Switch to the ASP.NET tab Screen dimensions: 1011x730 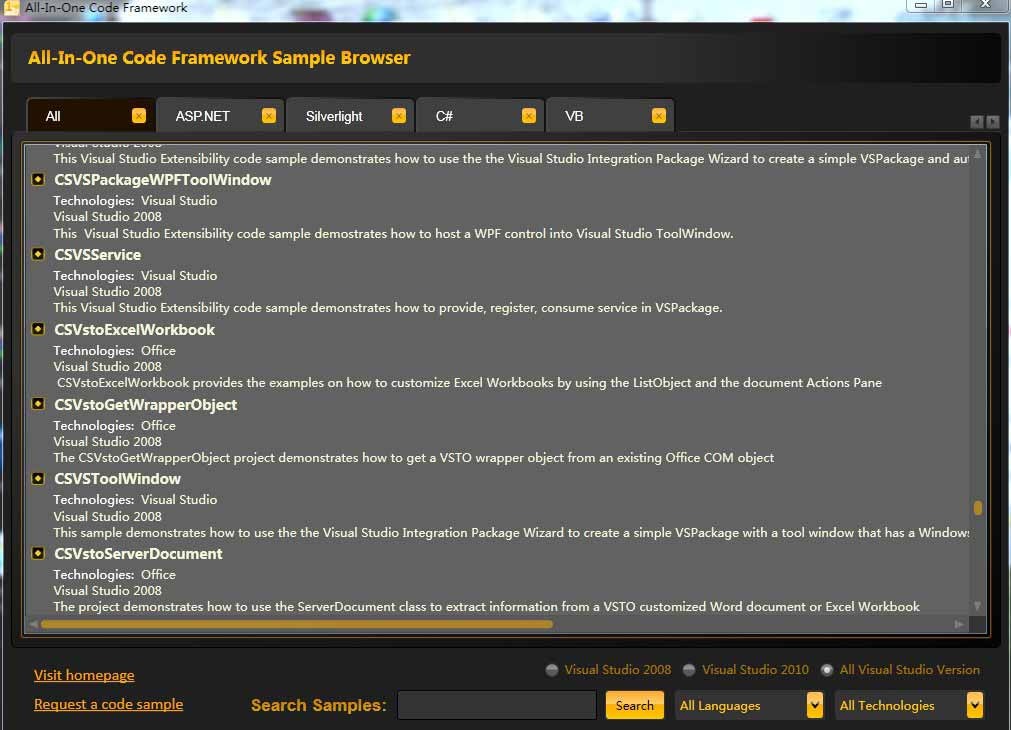[203, 116]
